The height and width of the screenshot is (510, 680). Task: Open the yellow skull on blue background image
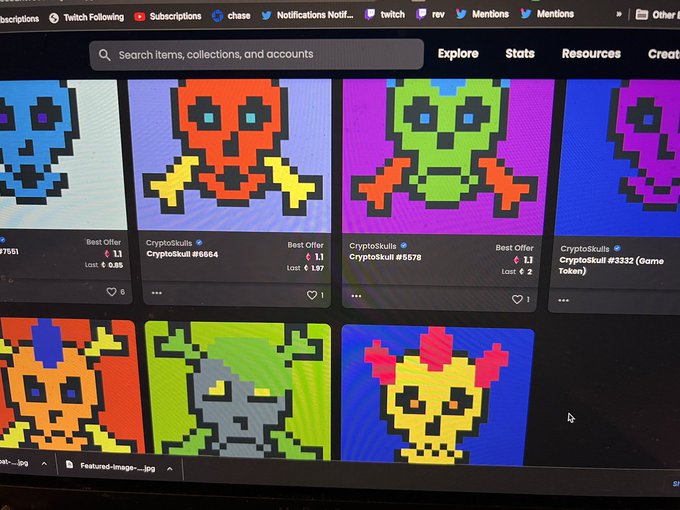pos(437,396)
